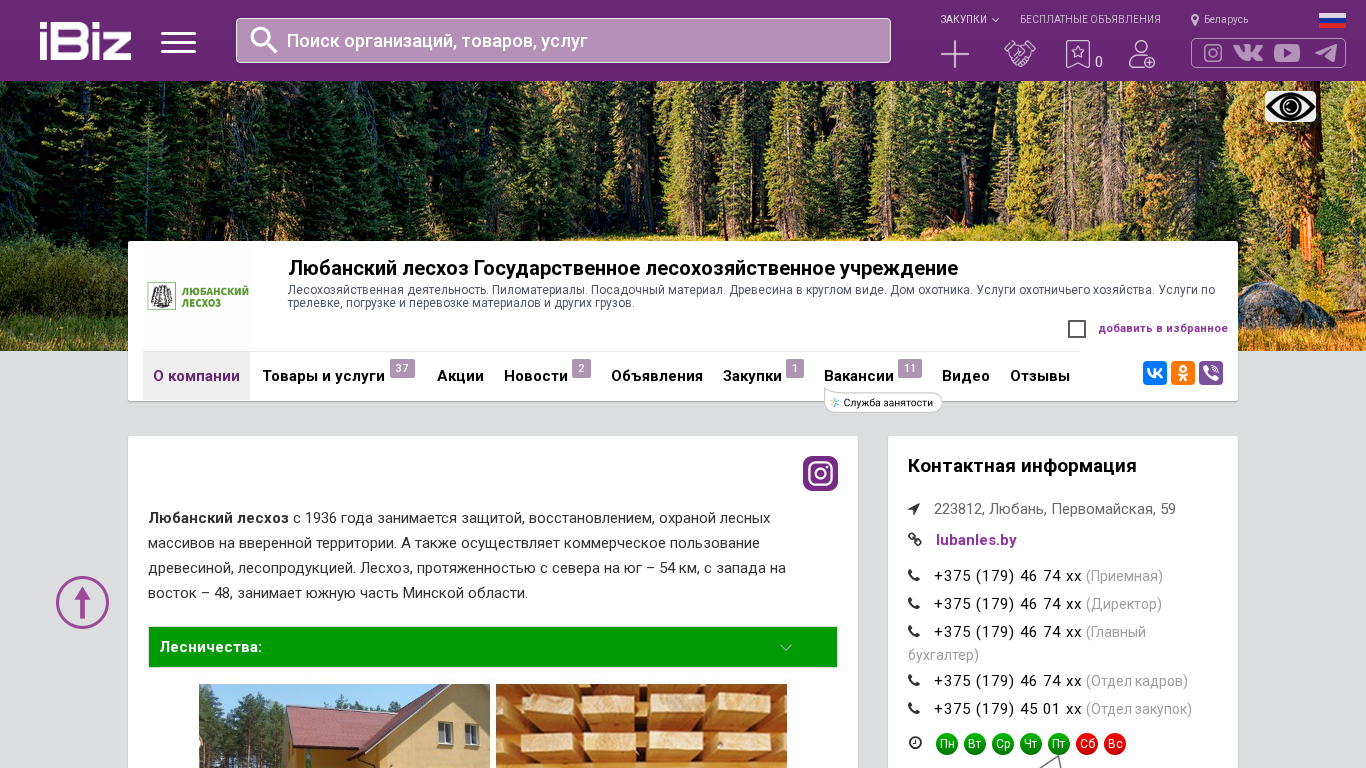Viewport: 1366px width, 768px height.
Task: Check the 'добавить в избранное' checkbox
Action: click(1077, 329)
